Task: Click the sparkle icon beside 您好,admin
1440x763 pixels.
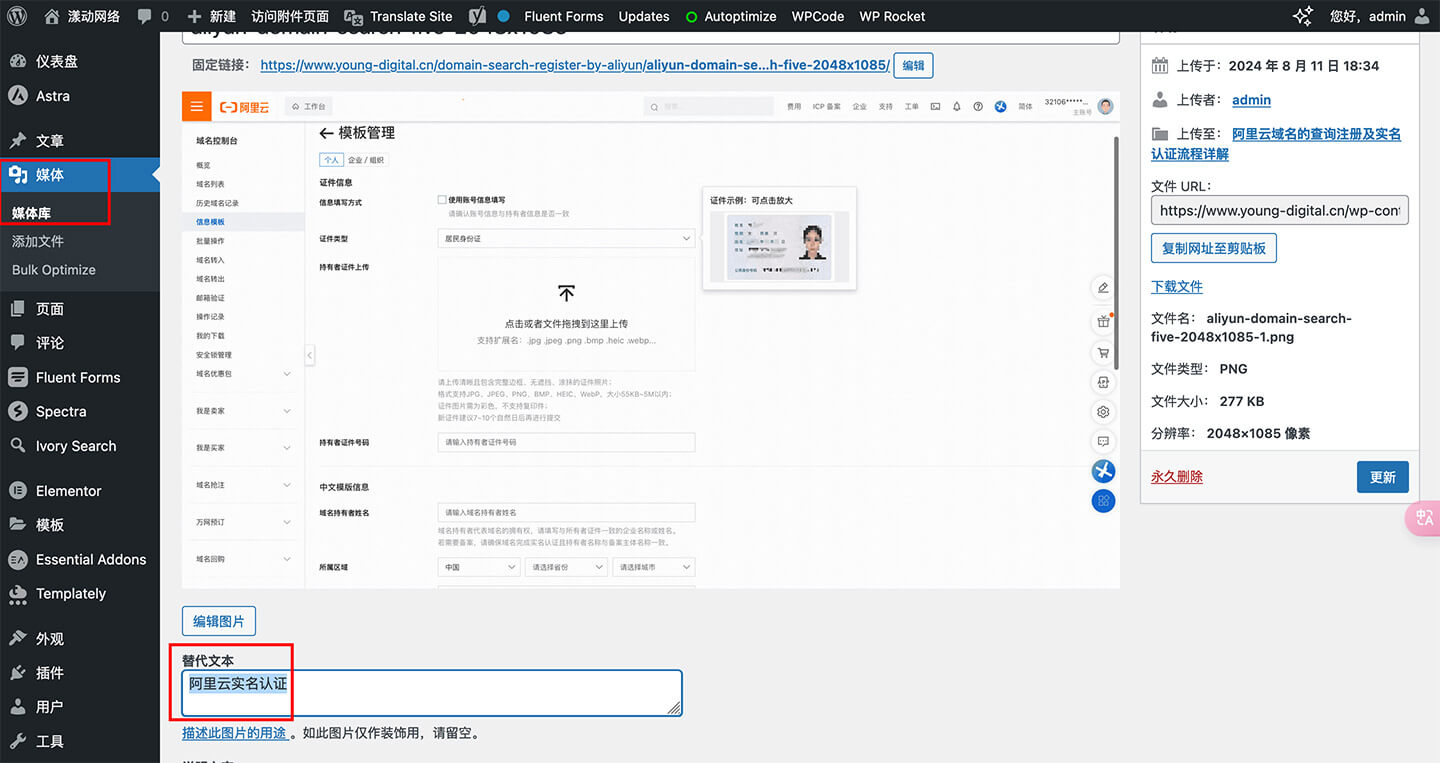Action: pyautogui.click(x=1302, y=16)
